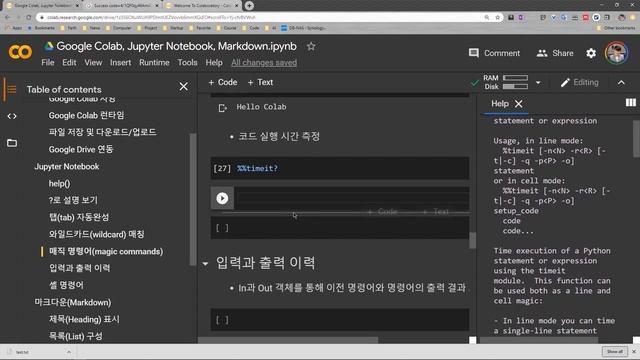Change the side panel column layout

pyautogui.click(x=631, y=102)
